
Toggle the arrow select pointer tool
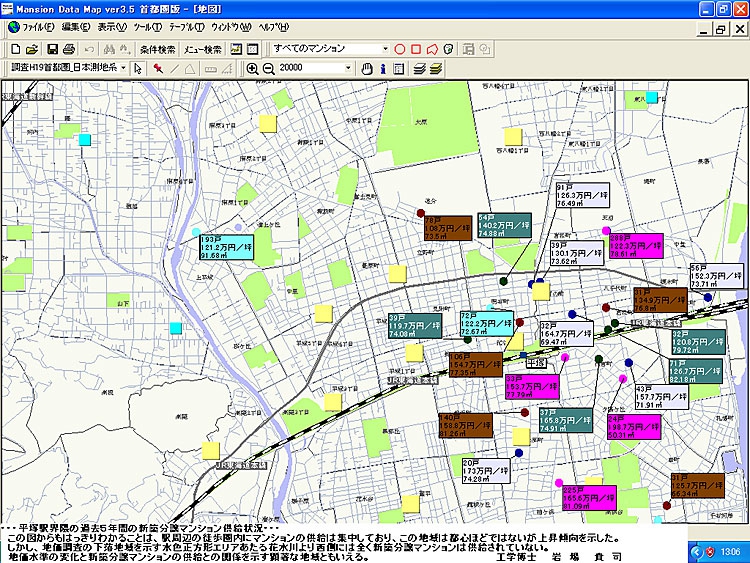click(138, 68)
